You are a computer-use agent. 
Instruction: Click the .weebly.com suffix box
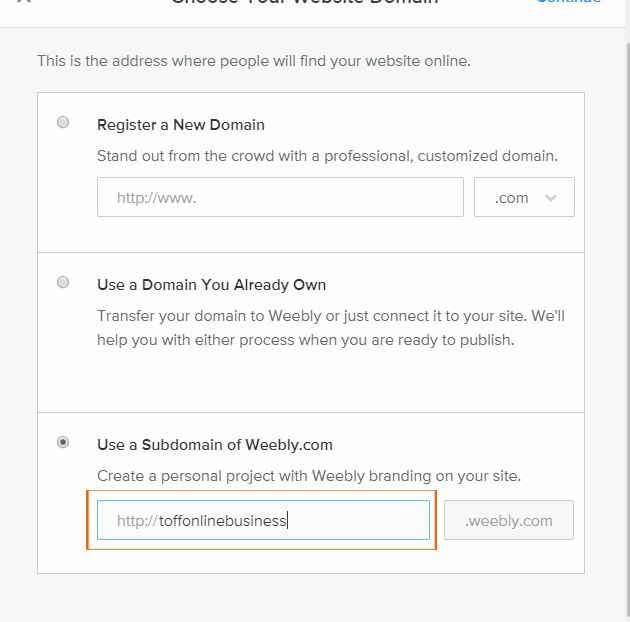pos(509,520)
